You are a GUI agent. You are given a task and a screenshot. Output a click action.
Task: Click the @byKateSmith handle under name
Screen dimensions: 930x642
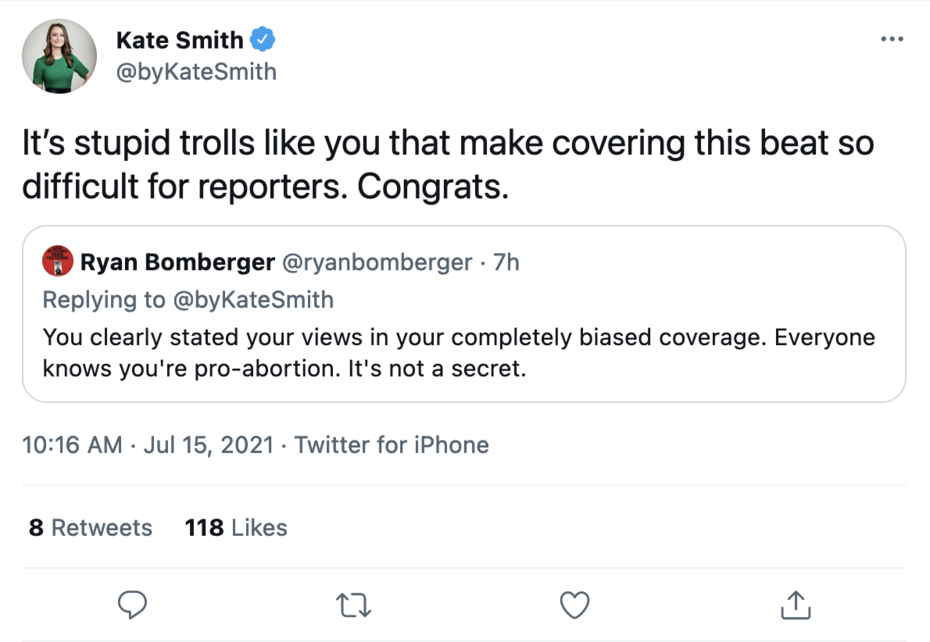click(196, 72)
